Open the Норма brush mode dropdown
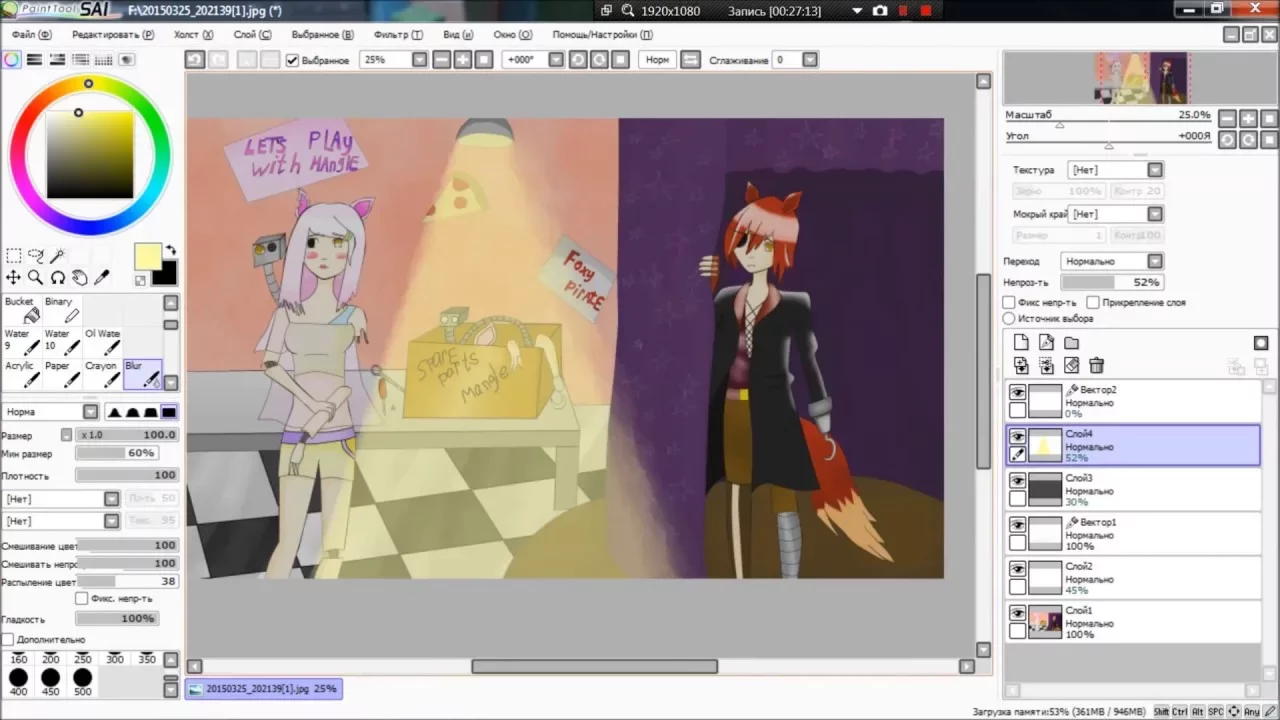The height and width of the screenshot is (720, 1280). (x=50, y=412)
